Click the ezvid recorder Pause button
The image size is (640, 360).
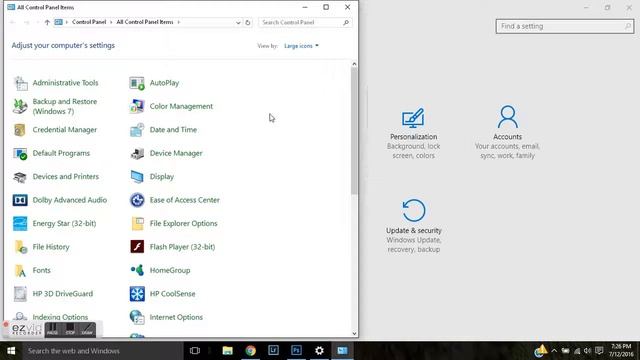(52, 329)
